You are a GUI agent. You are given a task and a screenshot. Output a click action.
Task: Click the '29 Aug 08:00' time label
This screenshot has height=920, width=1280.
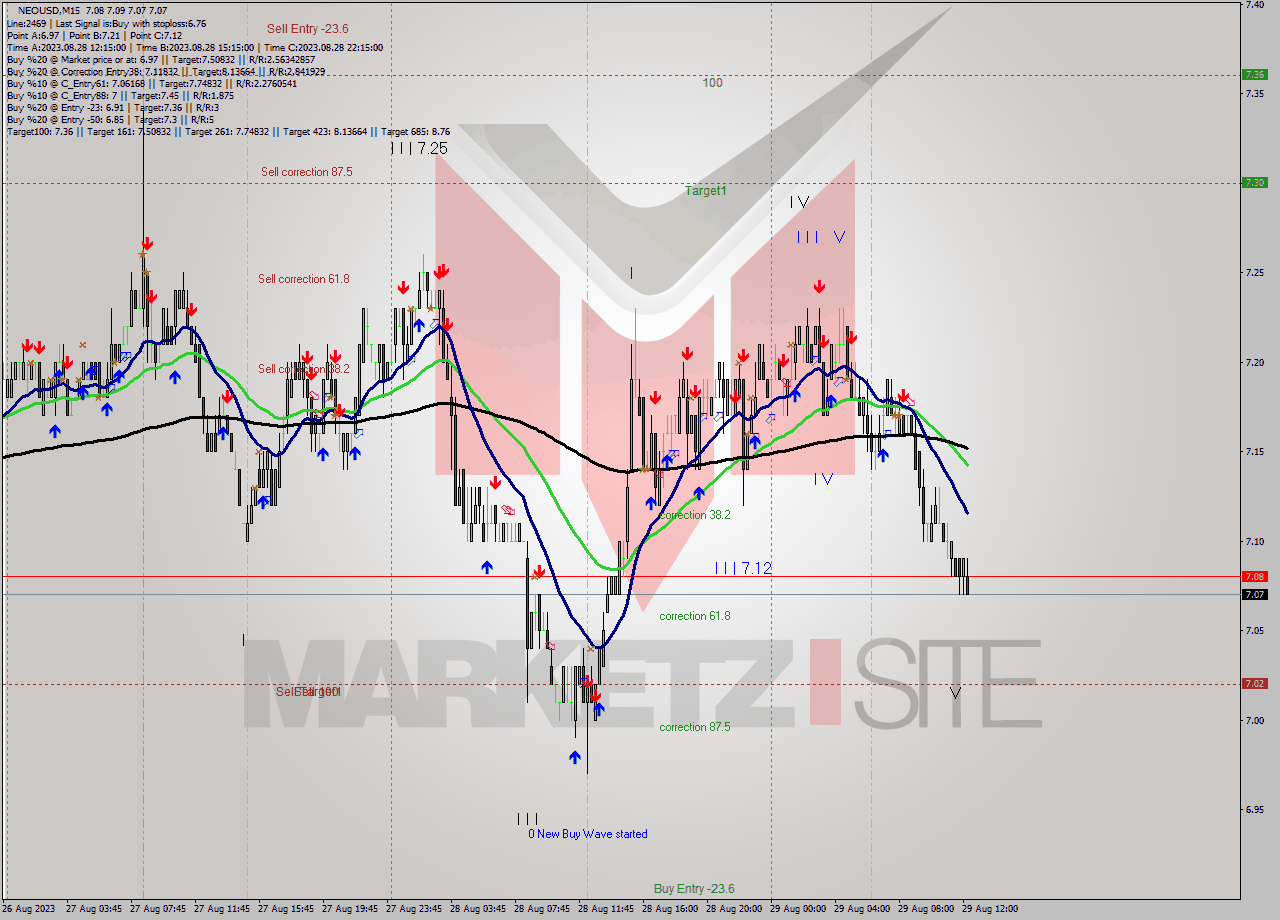point(926,909)
